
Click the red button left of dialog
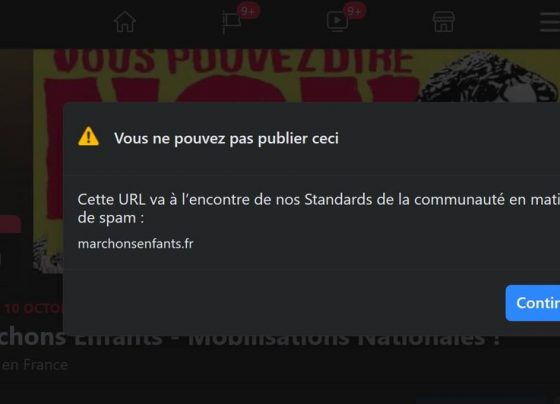pyautogui.click(x=10, y=224)
